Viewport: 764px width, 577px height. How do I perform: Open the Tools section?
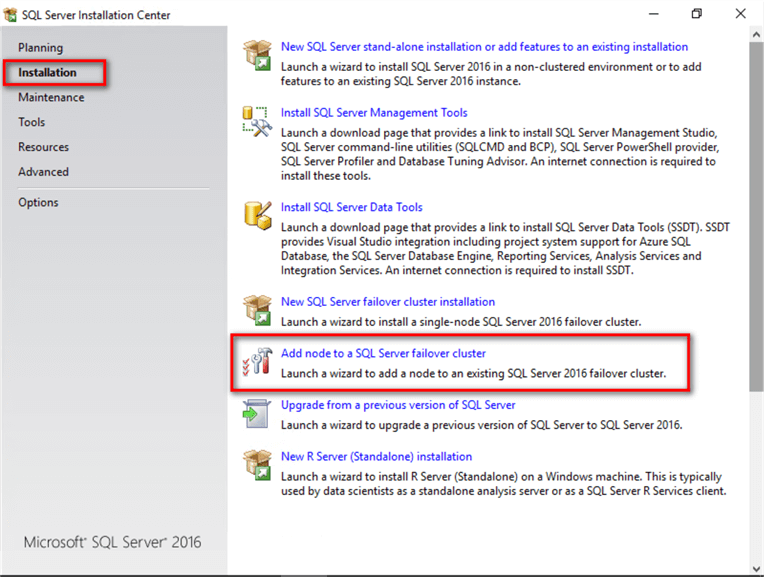click(32, 122)
